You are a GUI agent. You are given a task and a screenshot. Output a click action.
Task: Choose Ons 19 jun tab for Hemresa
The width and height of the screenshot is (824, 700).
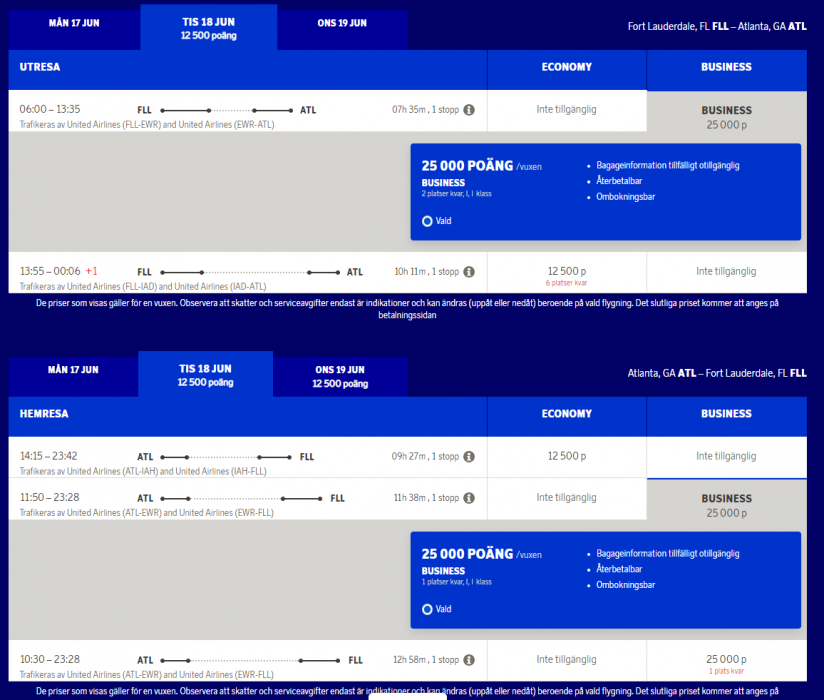(x=339, y=376)
